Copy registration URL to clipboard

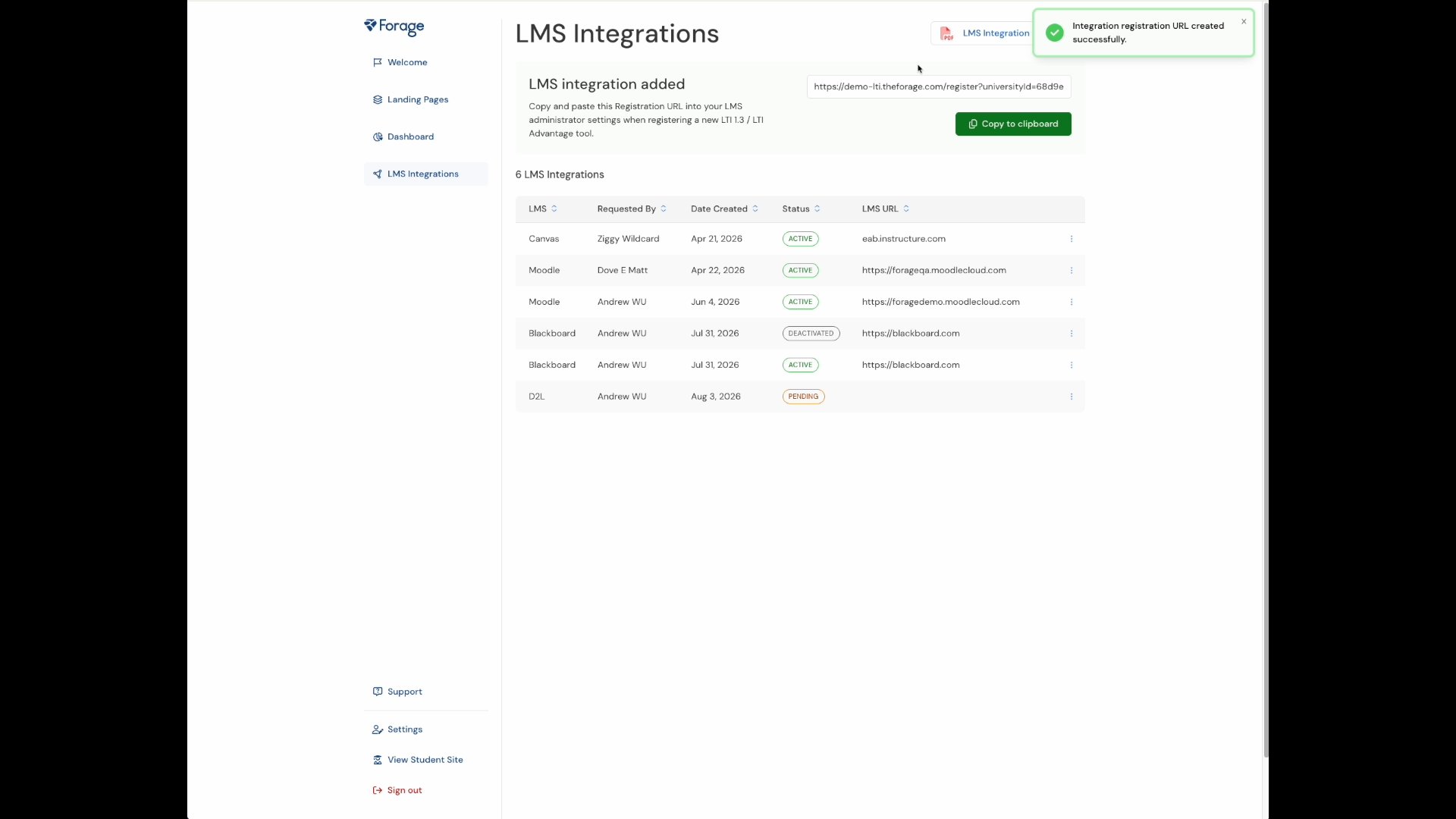pyautogui.click(x=1013, y=124)
